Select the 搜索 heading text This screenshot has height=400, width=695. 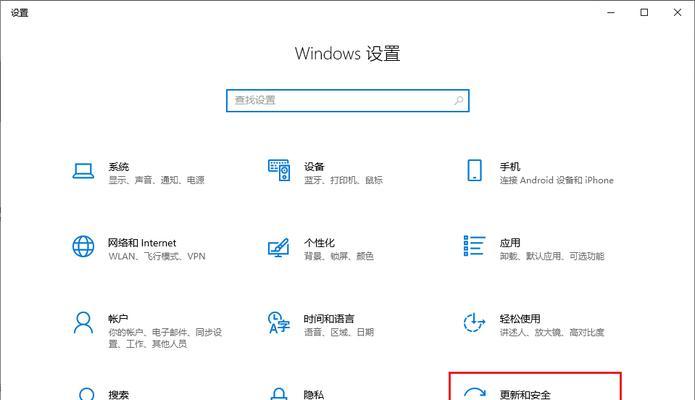click(119, 395)
